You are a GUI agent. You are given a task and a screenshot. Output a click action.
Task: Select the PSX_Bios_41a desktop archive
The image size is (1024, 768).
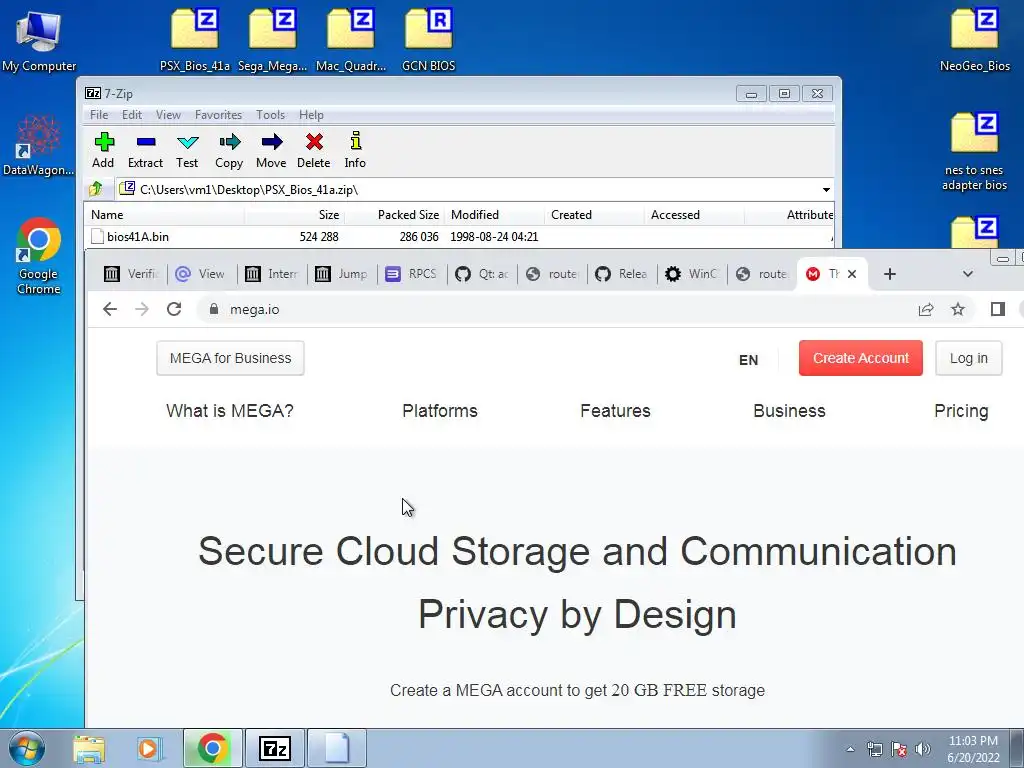click(195, 40)
